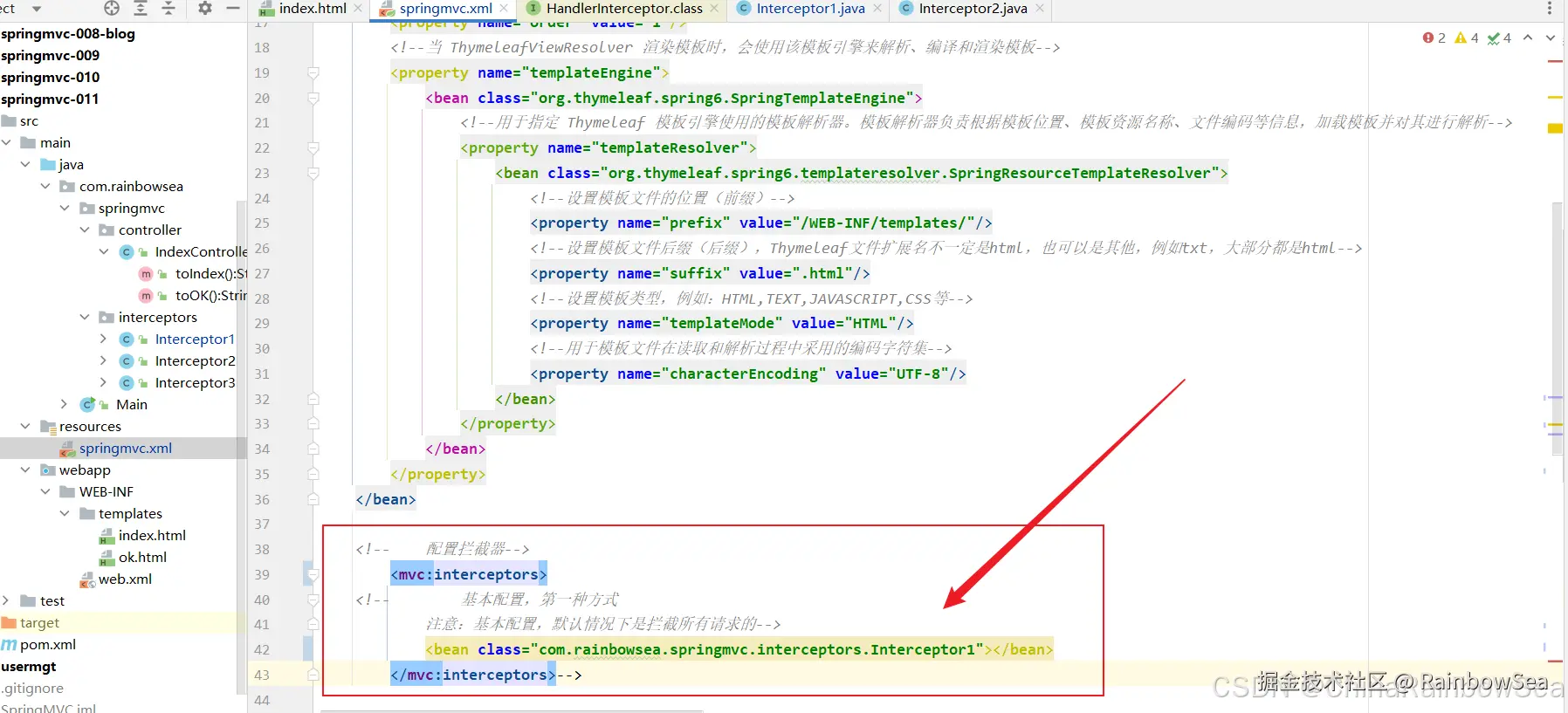Screen dimensions: 1568x713
Task: Collapse the resources folder
Action: pyautogui.click(x=25, y=426)
